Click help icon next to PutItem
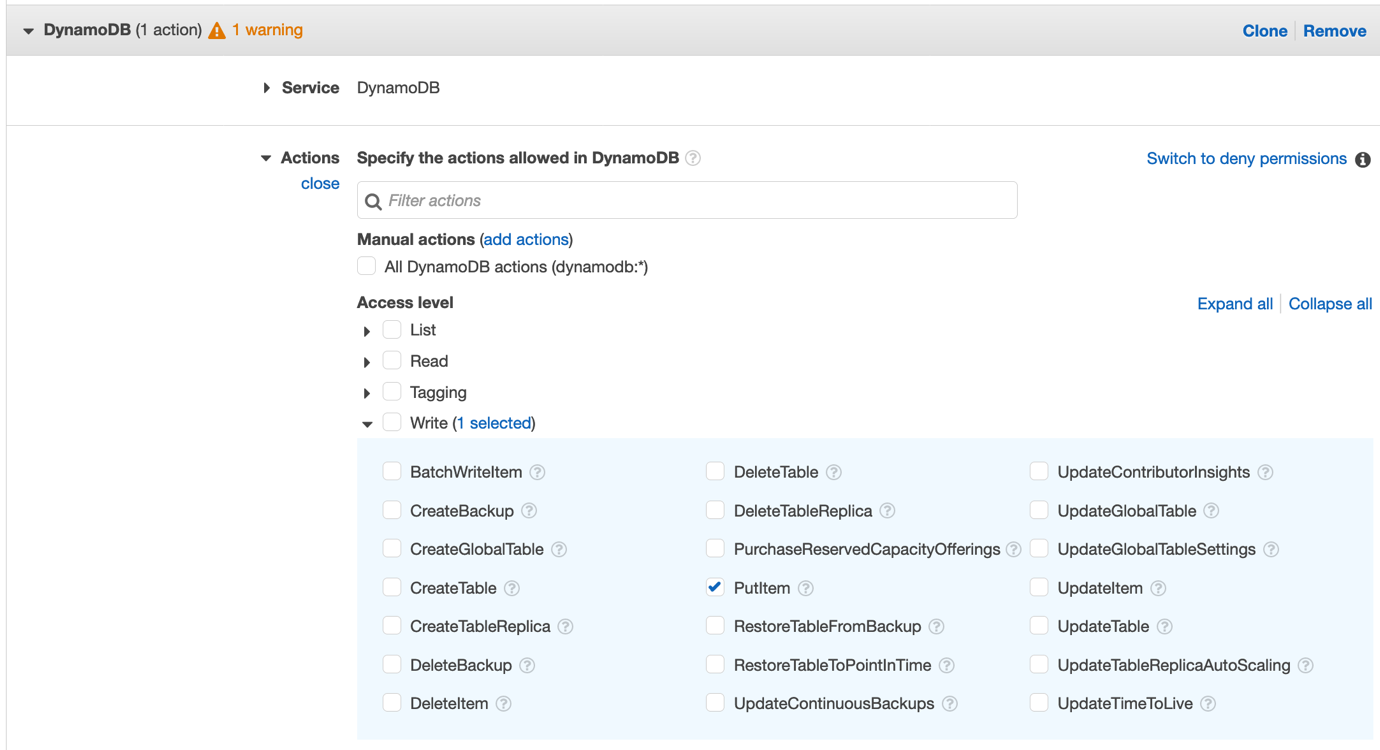The width and height of the screenshot is (1380, 750). 806,588
